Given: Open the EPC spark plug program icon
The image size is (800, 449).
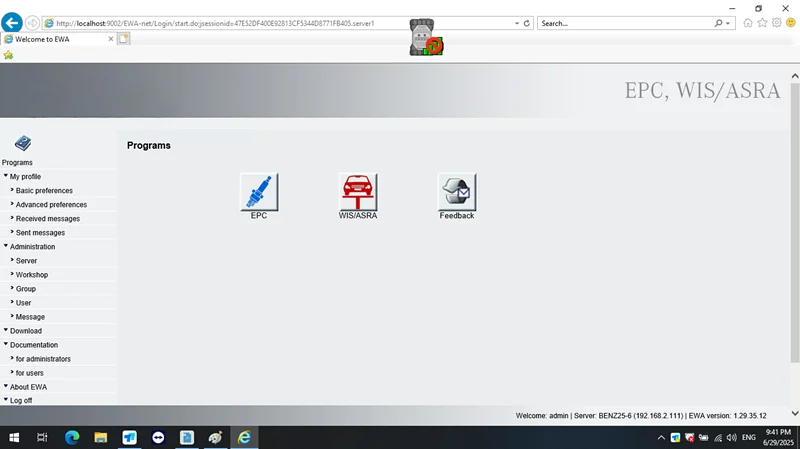Looking at the screenshot, I should tap(259, 192).
